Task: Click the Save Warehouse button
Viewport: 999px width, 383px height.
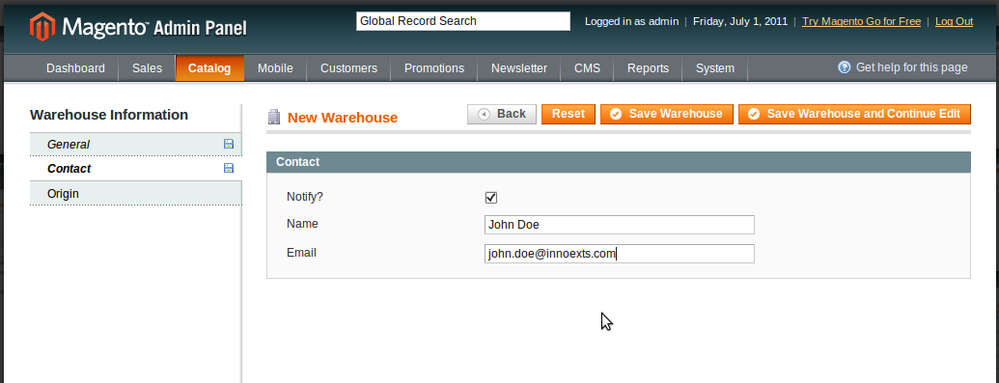Action: click(666, 114)
